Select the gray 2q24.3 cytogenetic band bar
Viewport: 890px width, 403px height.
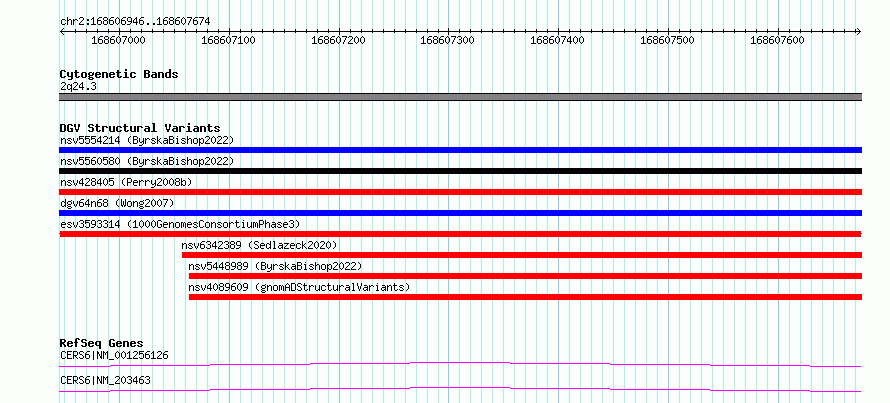coord(460,97)
